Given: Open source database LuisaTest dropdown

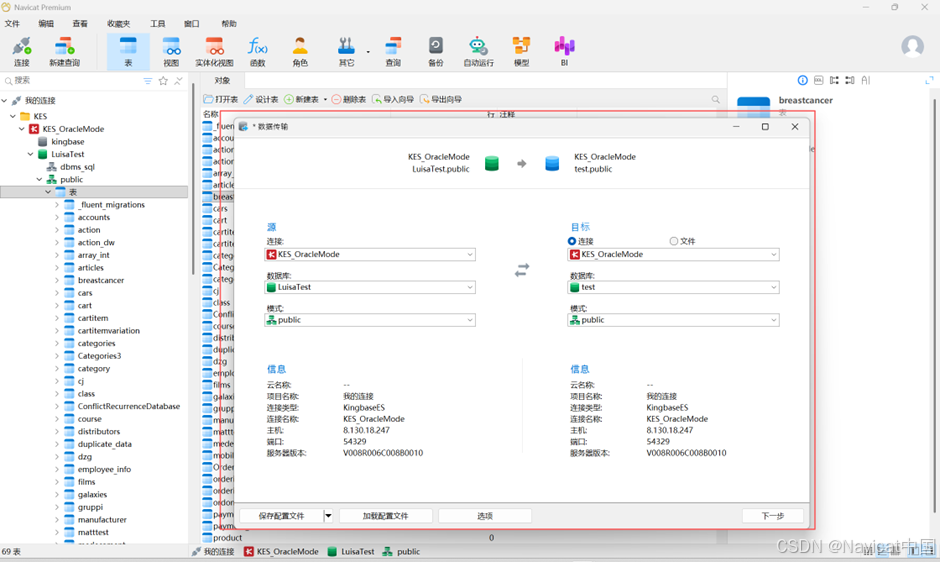Looking at the screenshot, I should coord(370,287).
